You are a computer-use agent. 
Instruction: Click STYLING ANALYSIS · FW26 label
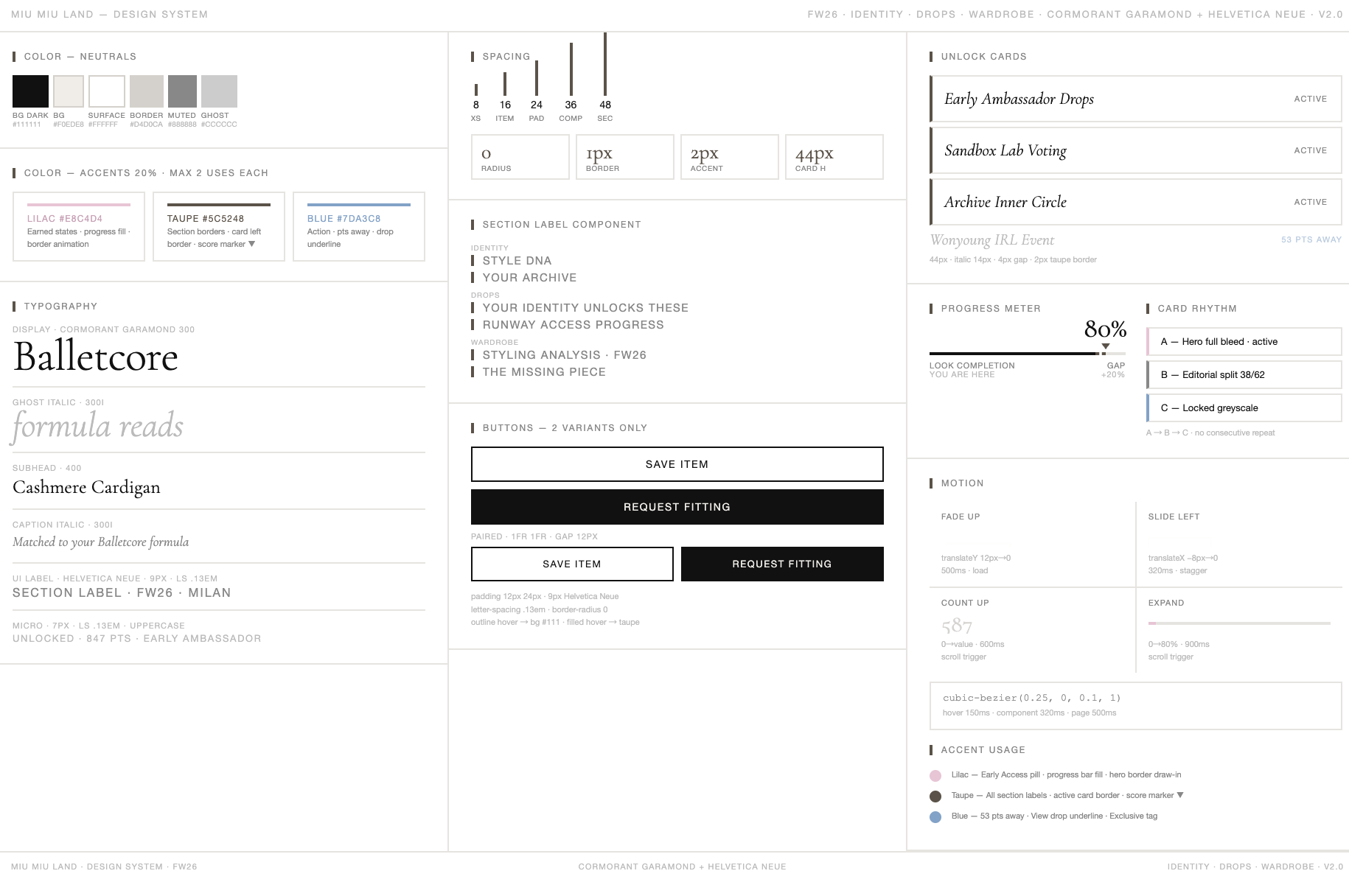pos(564,355)
